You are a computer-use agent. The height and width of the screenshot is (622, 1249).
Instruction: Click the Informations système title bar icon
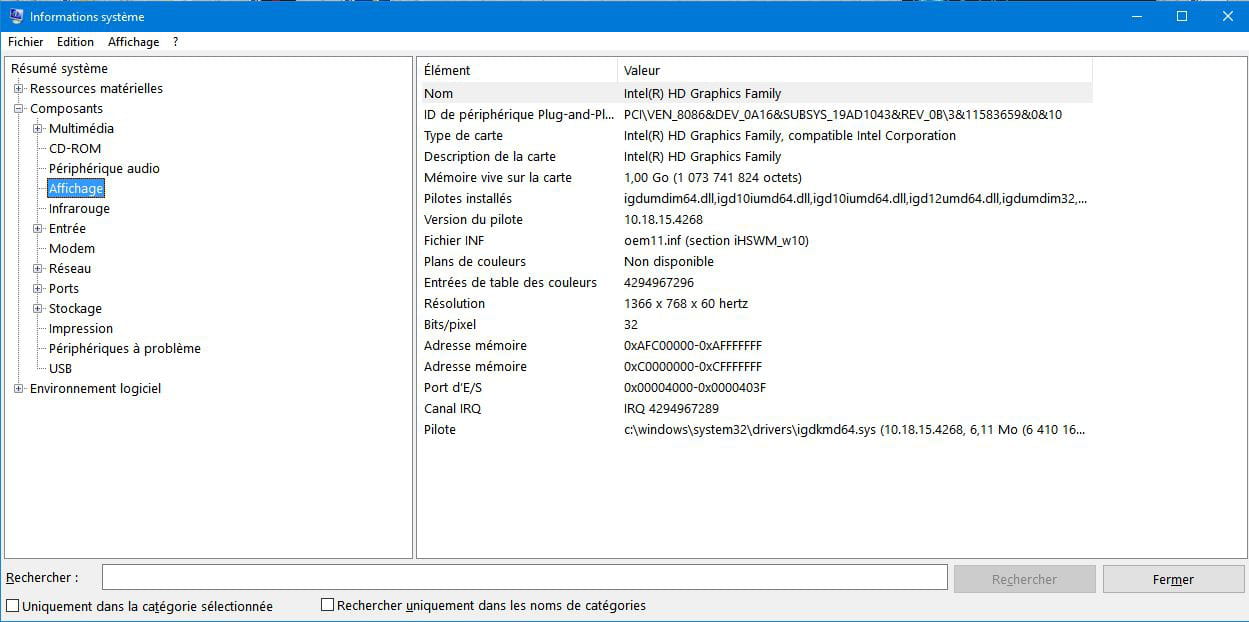[x=15, y=16]
